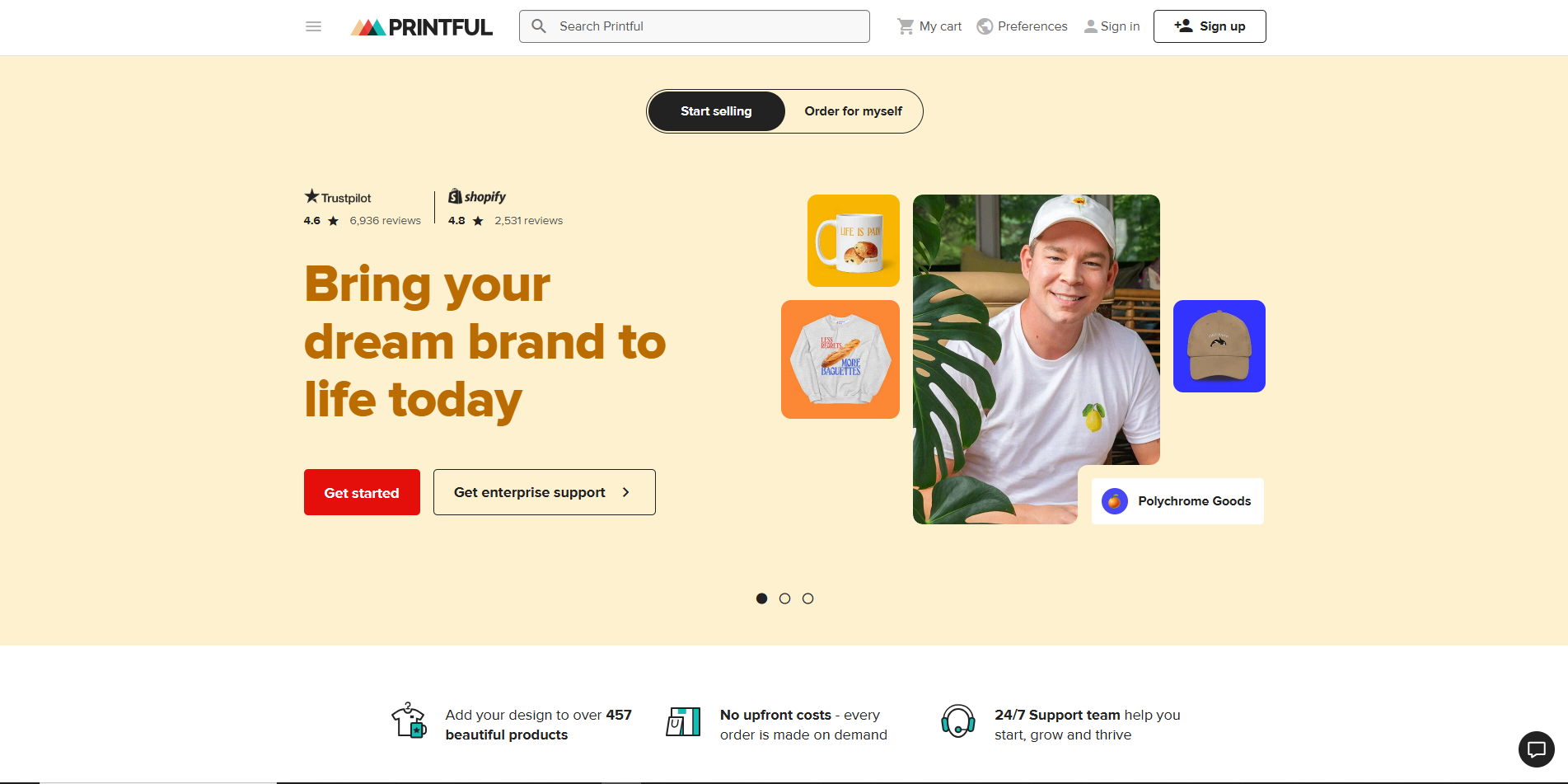
Task: Click the Trustpilot rating logo
Action: coord(338,197)
